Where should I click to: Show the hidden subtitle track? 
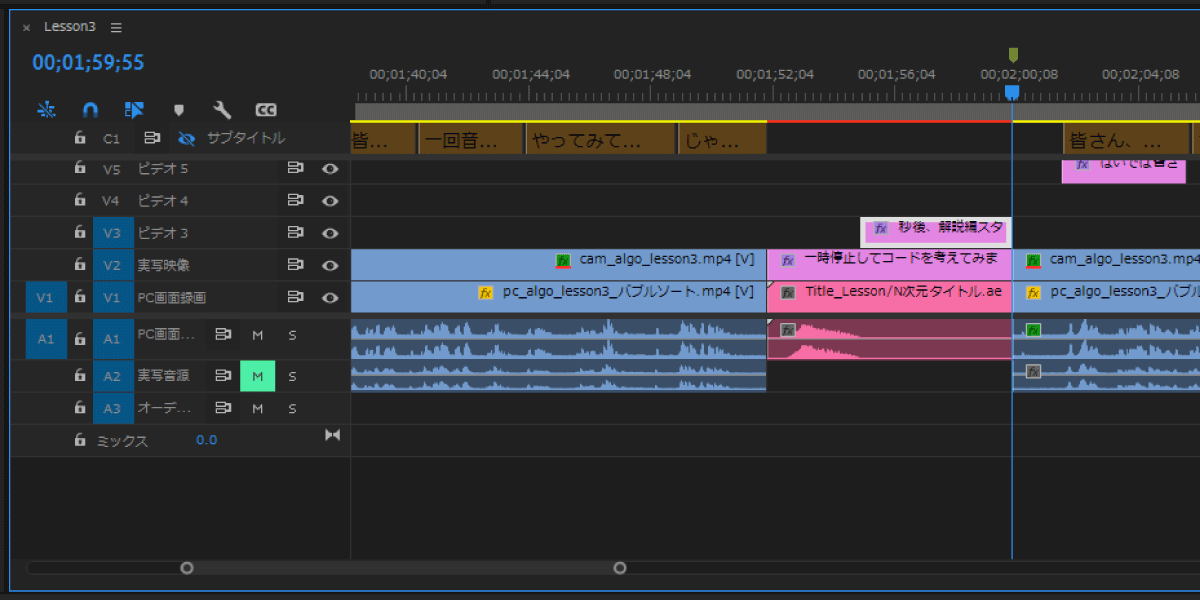[186, 138]
